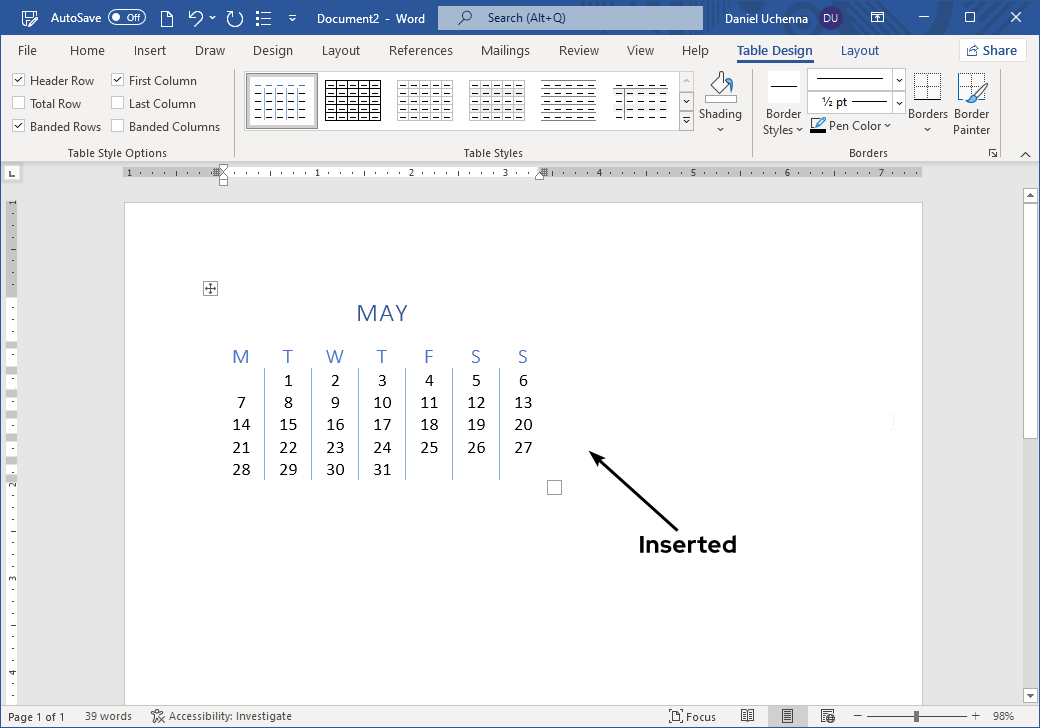Uncheck the Header Row option
This screenshot has width=1040, height=728.
(18, 80)
